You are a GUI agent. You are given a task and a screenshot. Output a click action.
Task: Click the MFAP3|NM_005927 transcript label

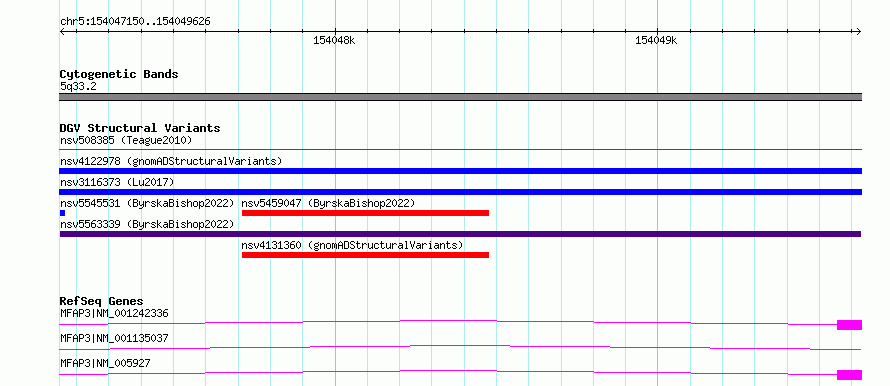(x=105, y=363)
